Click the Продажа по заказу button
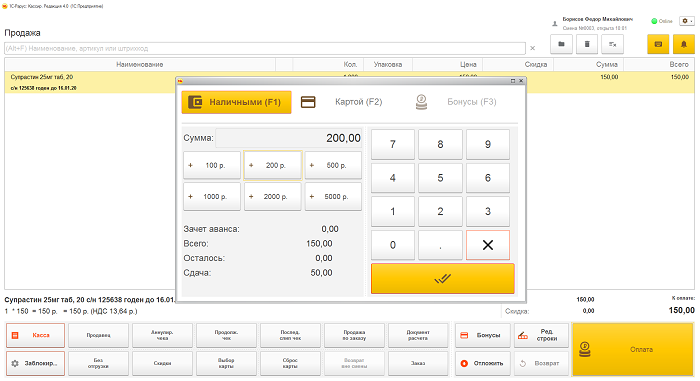 click(x=354, y=335)
